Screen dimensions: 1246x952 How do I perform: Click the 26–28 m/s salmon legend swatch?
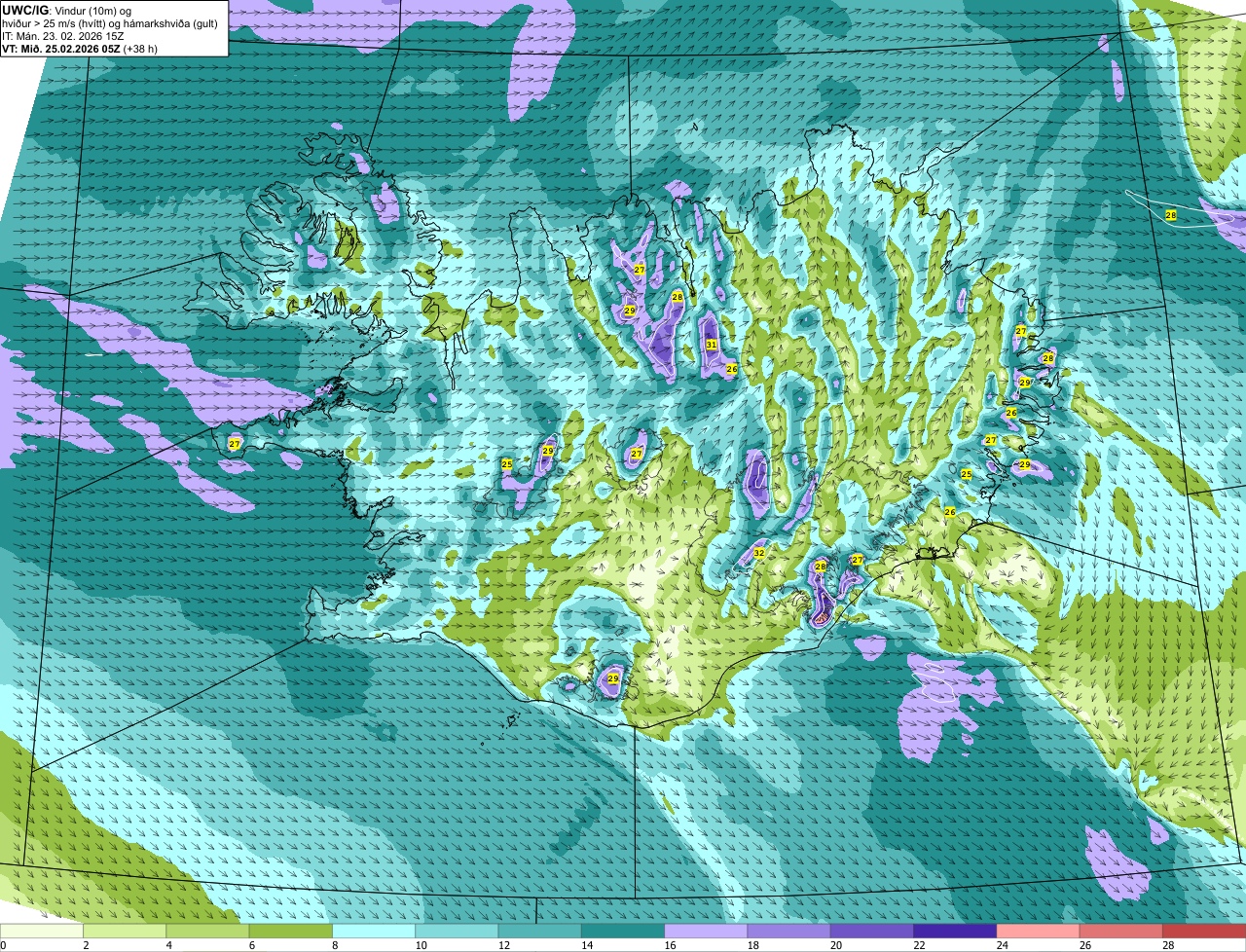1121,932
